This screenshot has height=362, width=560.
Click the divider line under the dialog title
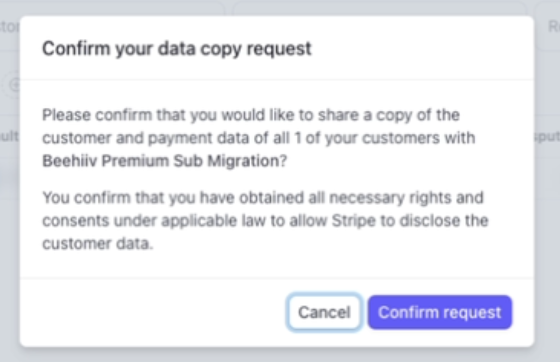coord(277,80)
